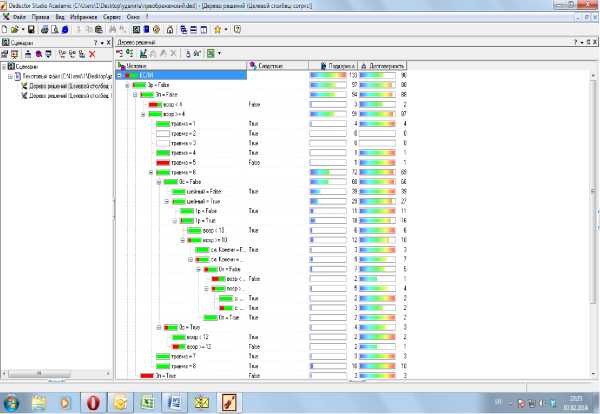The height and width of the screenshot is (414, 600).
Task: Collapse the root ЕСЛИ node
Action: (x=120, y=75)
